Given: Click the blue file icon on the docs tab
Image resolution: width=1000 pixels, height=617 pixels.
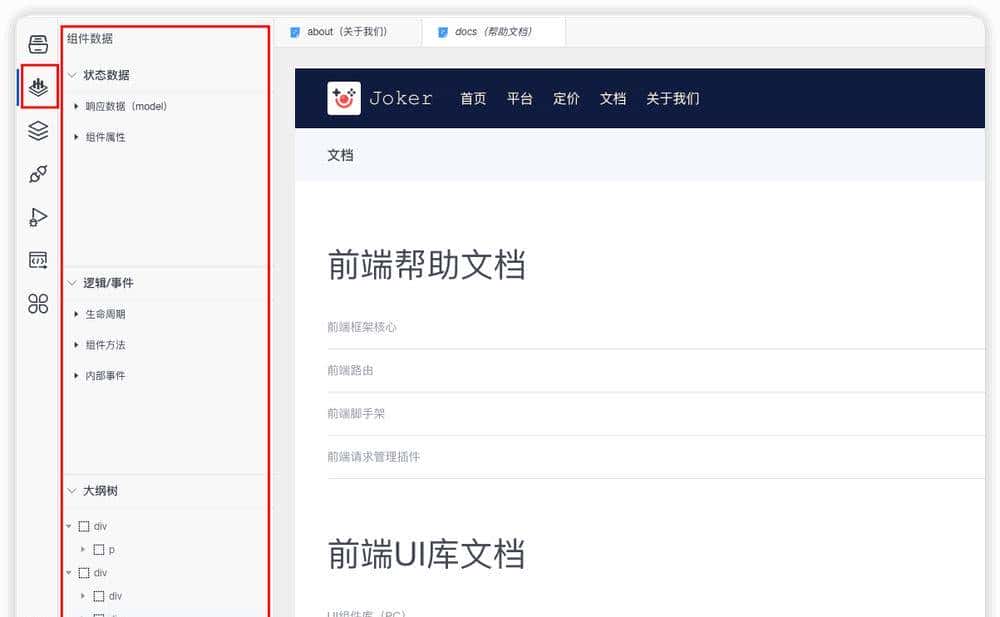Looking at the screenshot, I should coord(441,31).
